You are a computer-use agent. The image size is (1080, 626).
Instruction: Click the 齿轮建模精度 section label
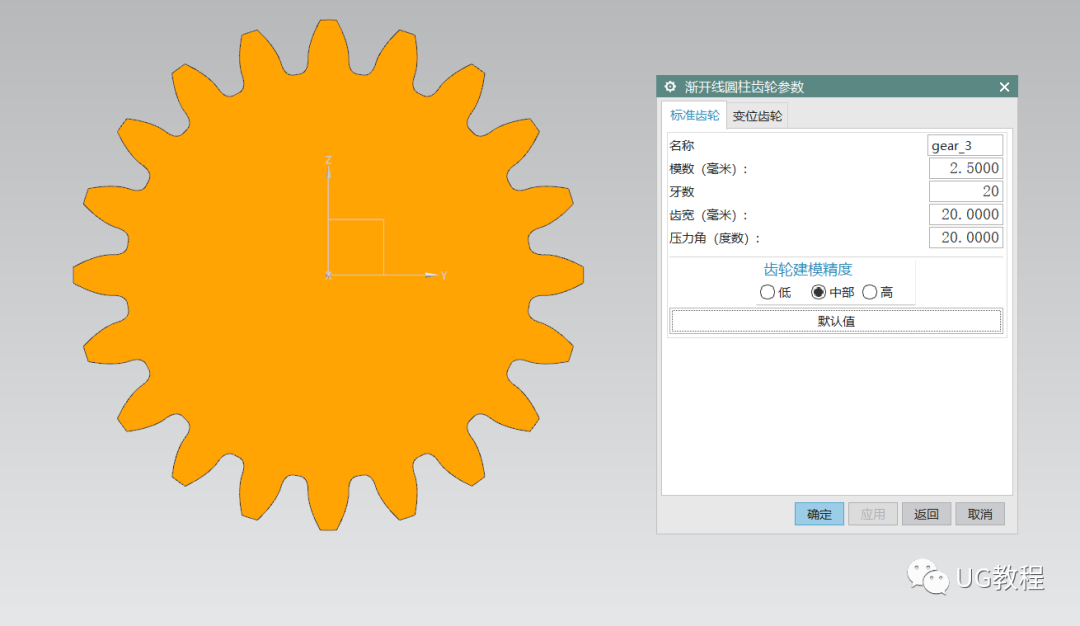pos(807,269)
